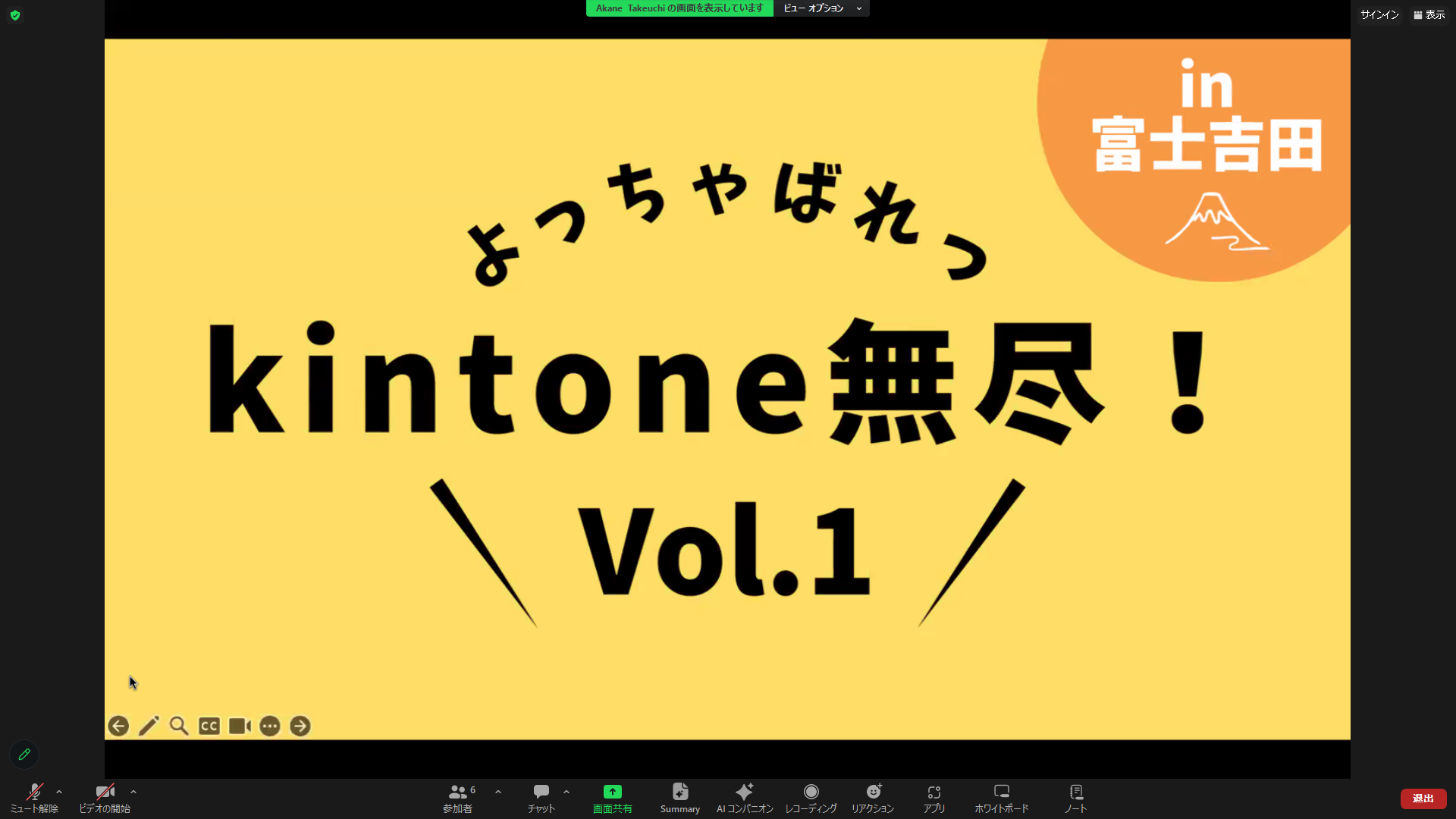Screen dimensions: 1456x819
Task: Open slideshow more options (…) icon
Action: click(x=270, y=726)
